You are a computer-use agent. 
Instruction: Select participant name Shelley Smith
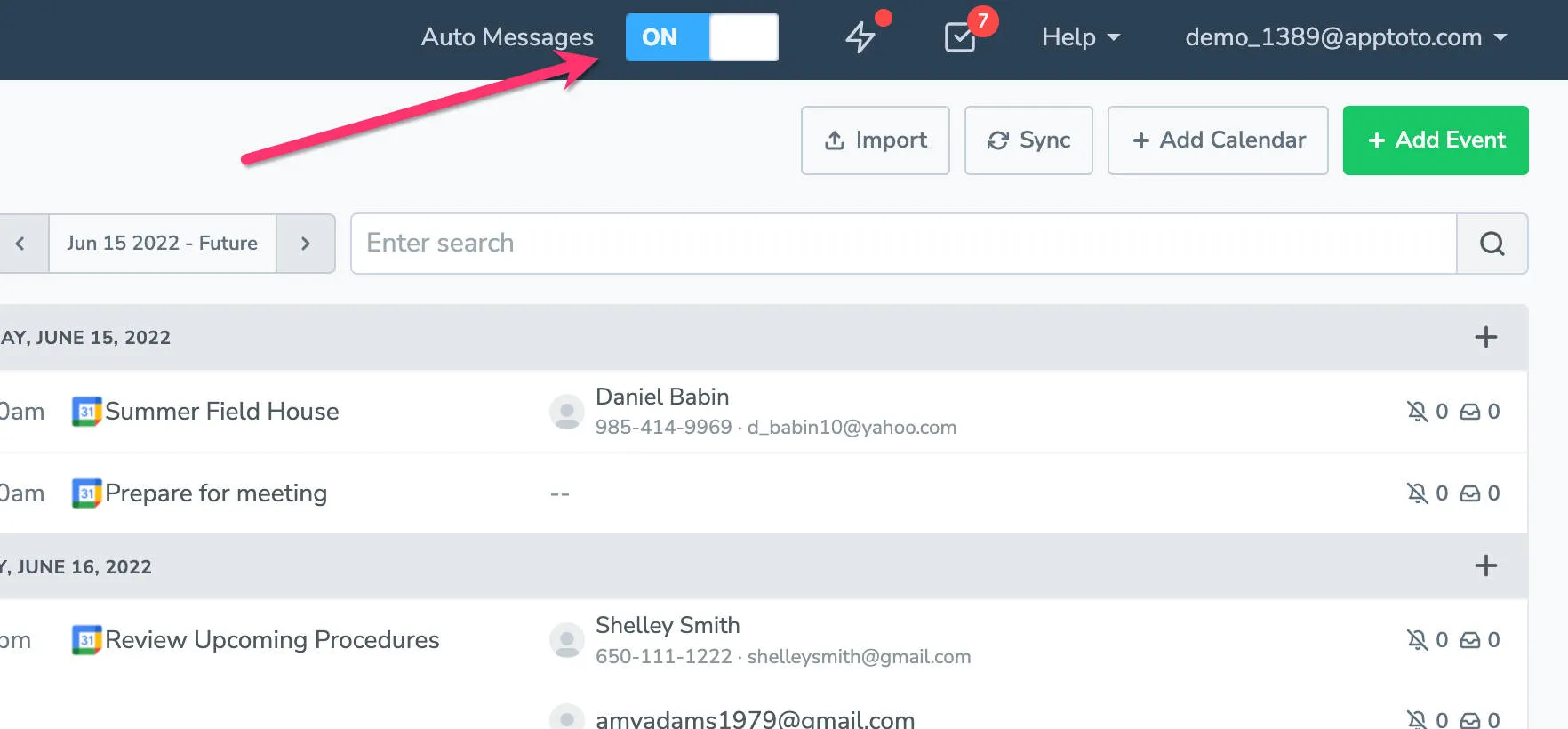(x=668, y=625)
